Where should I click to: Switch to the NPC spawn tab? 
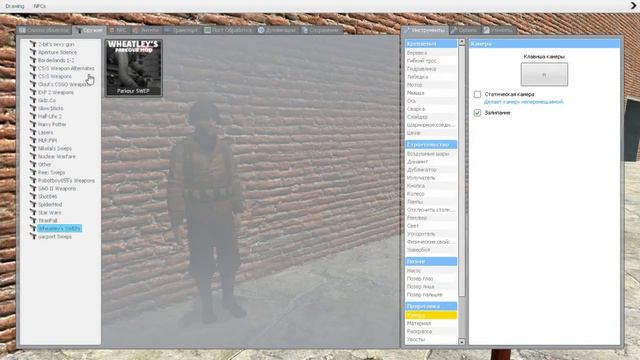point(118,30)
